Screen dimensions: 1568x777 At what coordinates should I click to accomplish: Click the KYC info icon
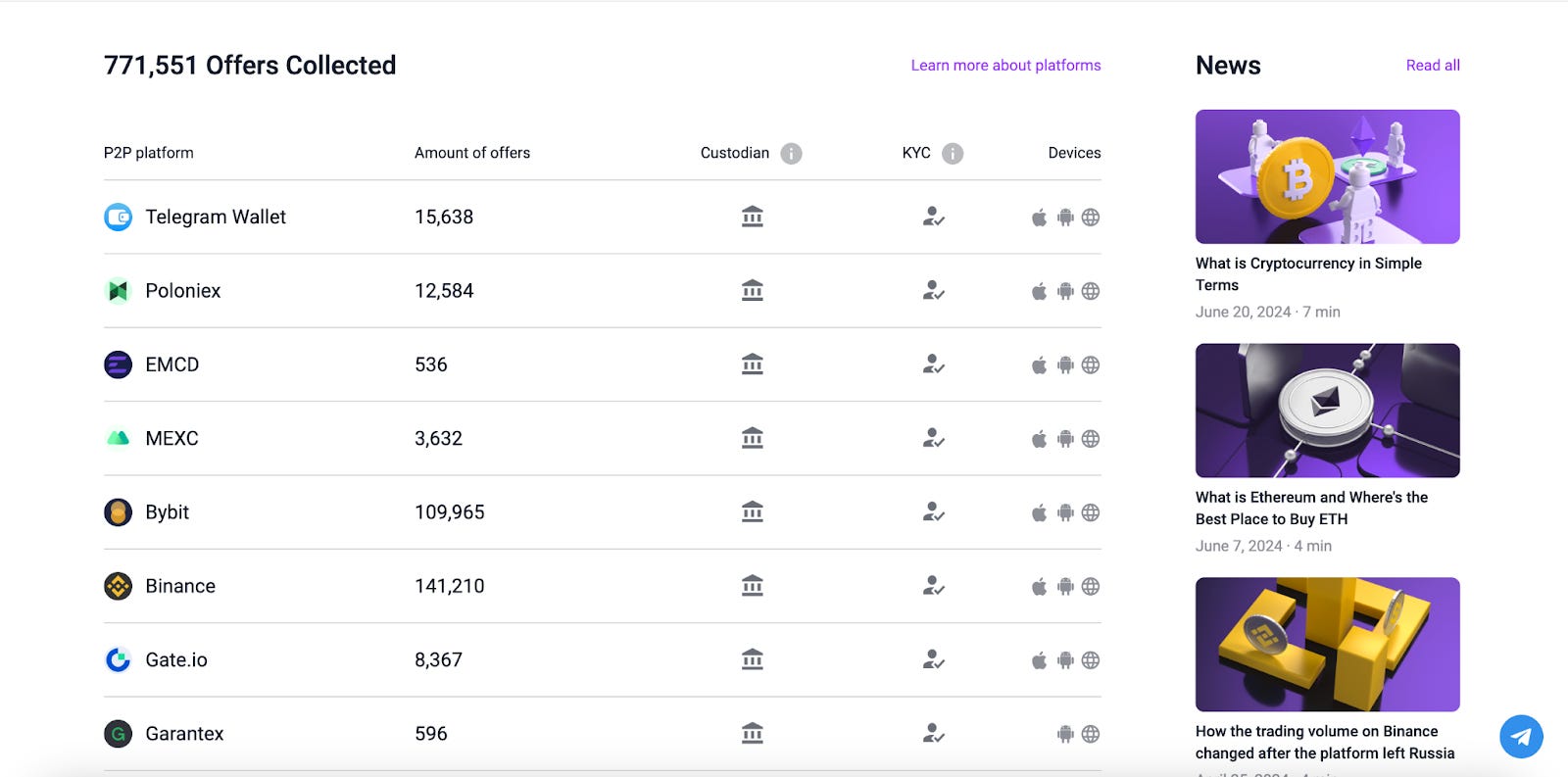point(953,154)
